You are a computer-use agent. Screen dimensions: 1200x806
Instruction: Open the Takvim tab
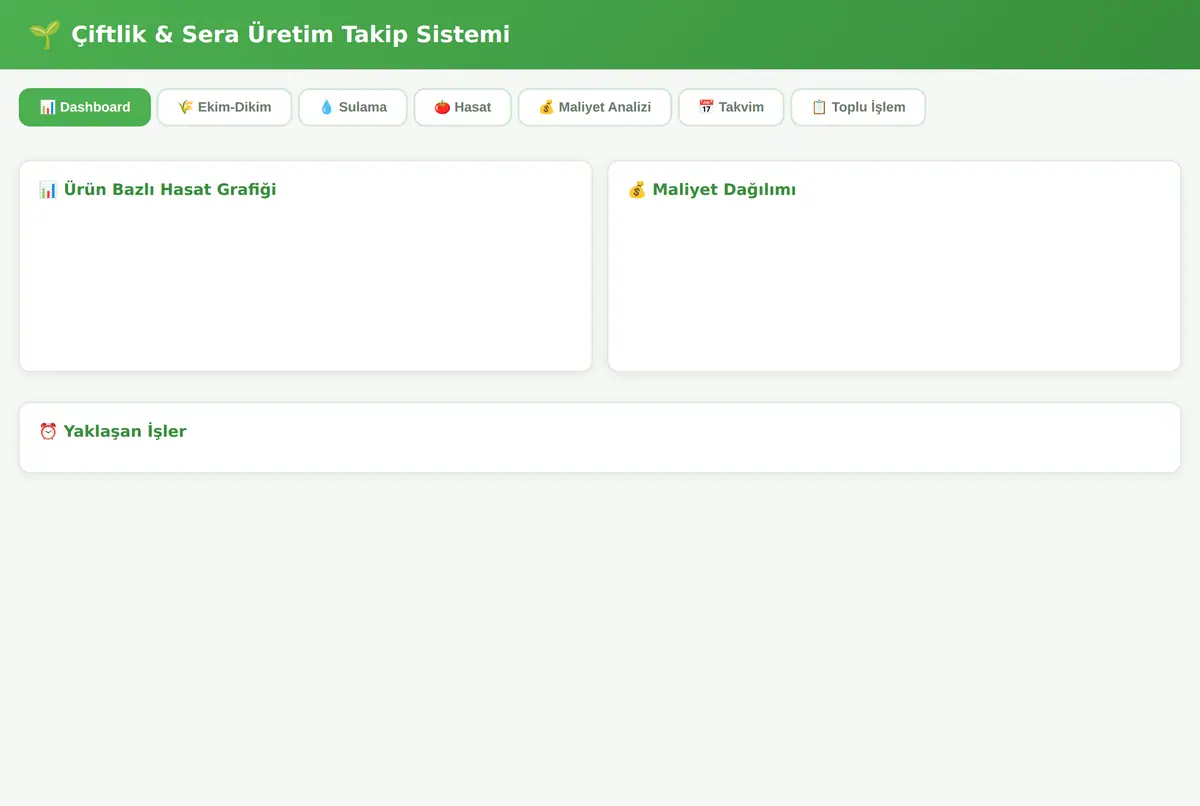click(731, 107)
